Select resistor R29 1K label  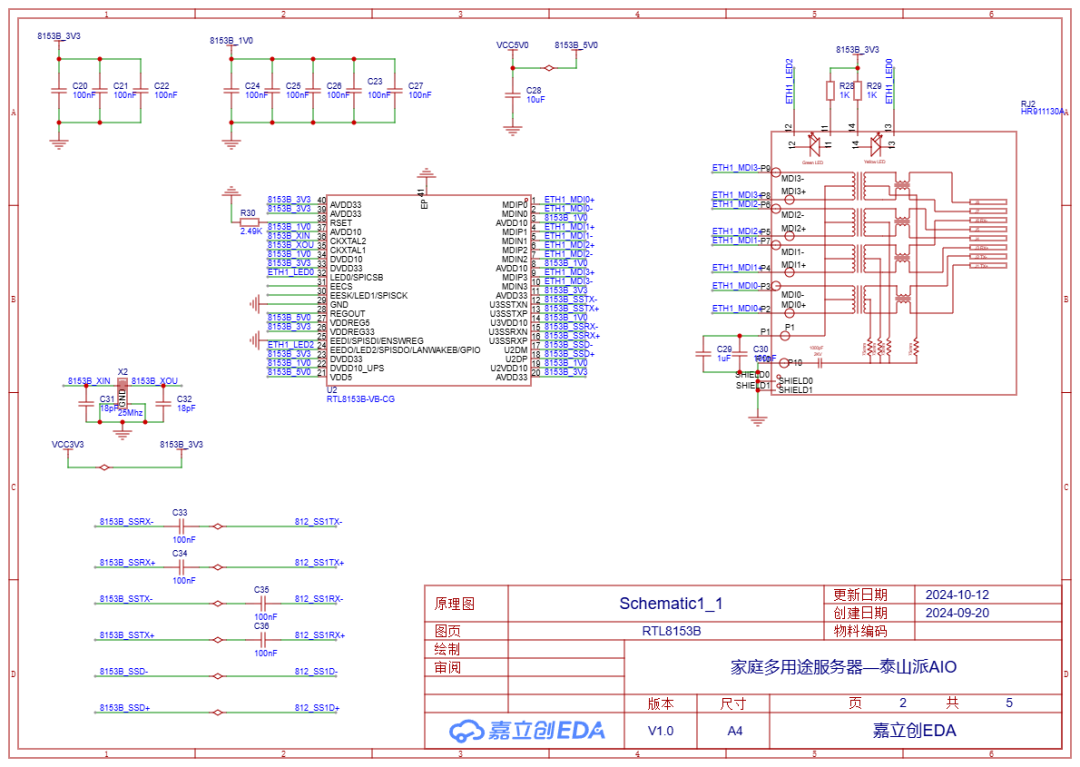[873, 91]
